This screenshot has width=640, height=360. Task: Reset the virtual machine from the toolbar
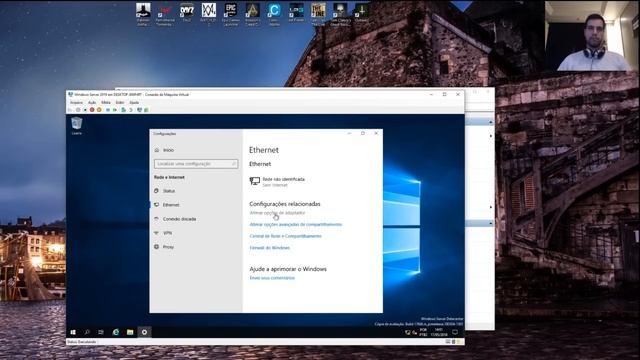[x=115, y=110]
